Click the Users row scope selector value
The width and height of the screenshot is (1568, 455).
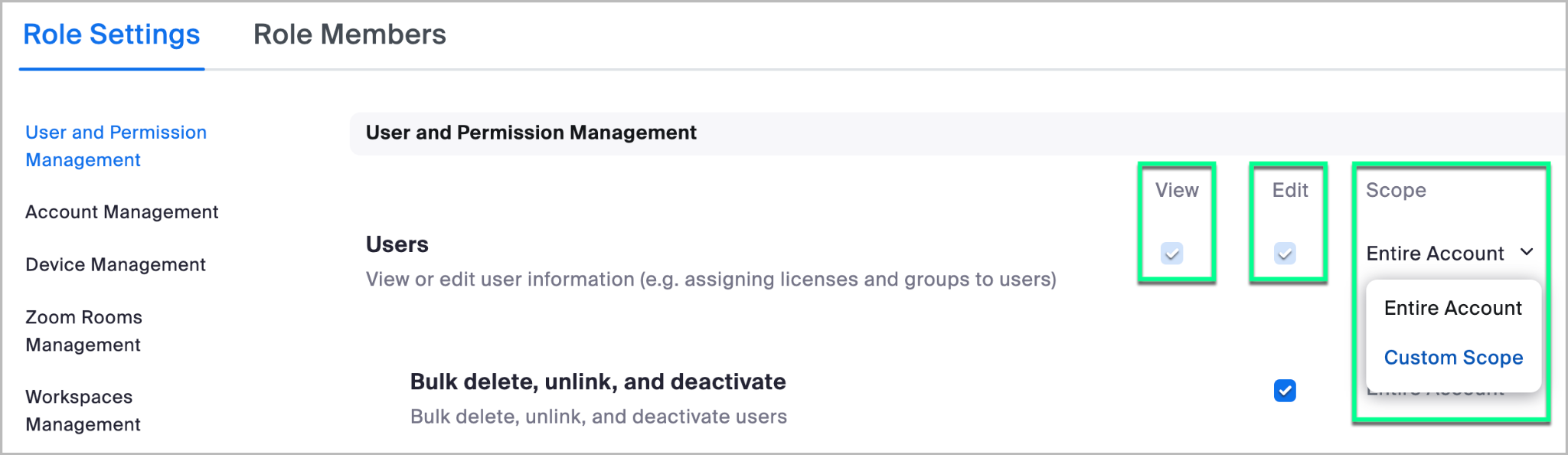point(1435,254)
